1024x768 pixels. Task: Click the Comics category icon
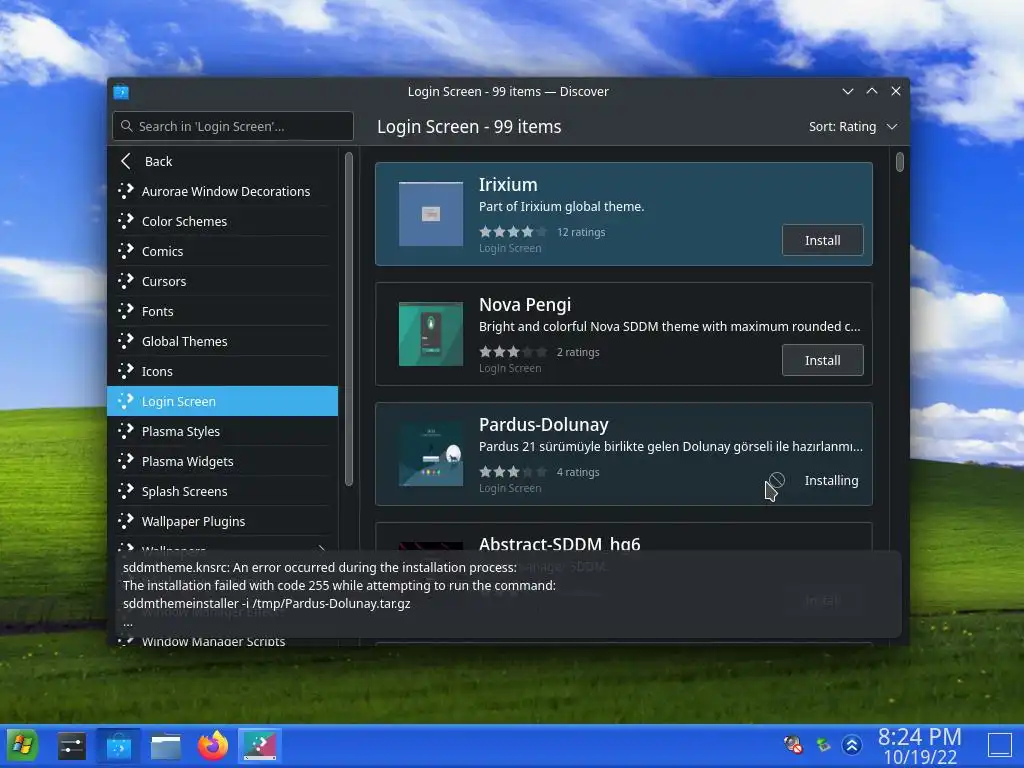125,251
